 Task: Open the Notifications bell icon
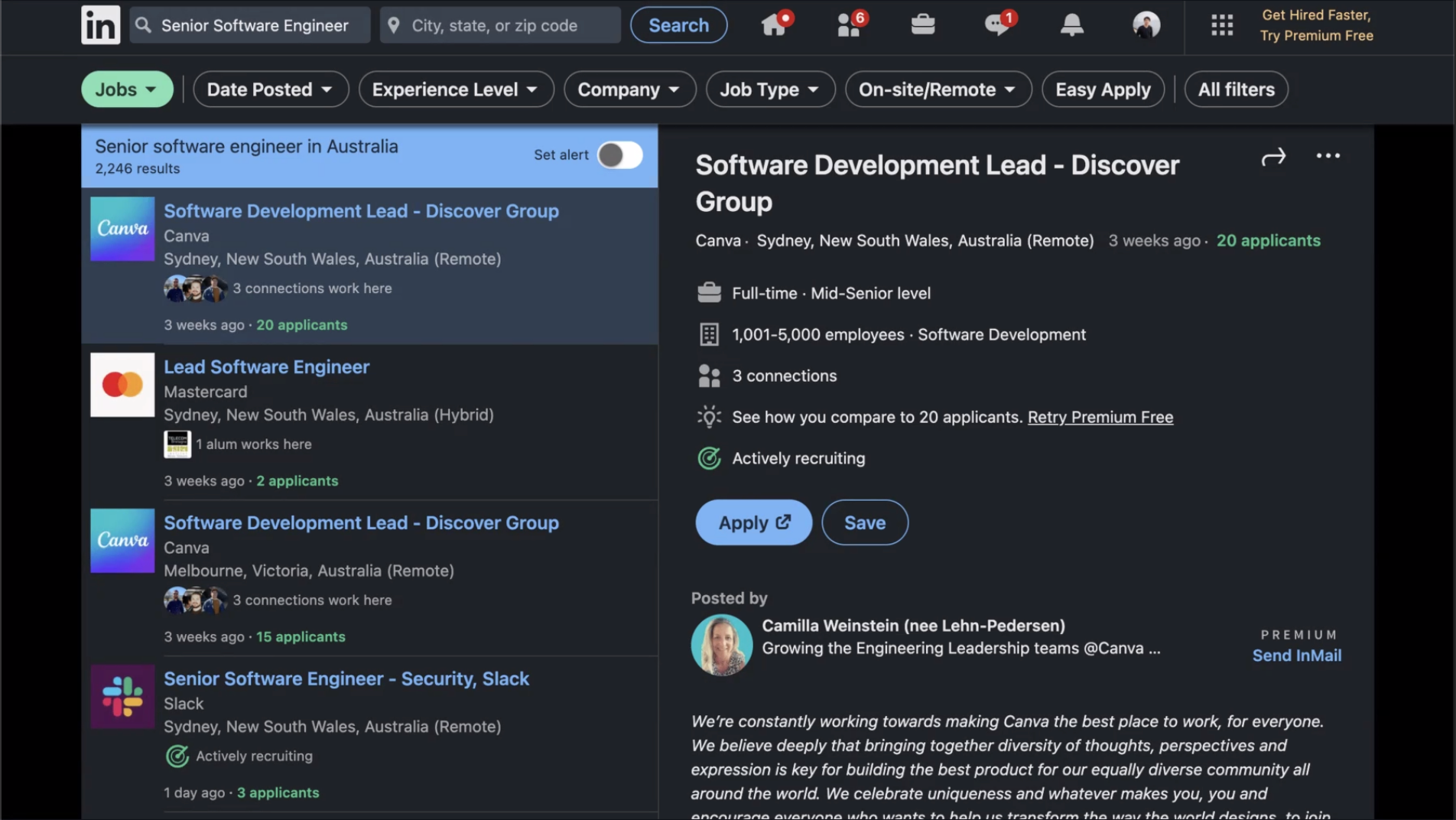pos(1071,25)
